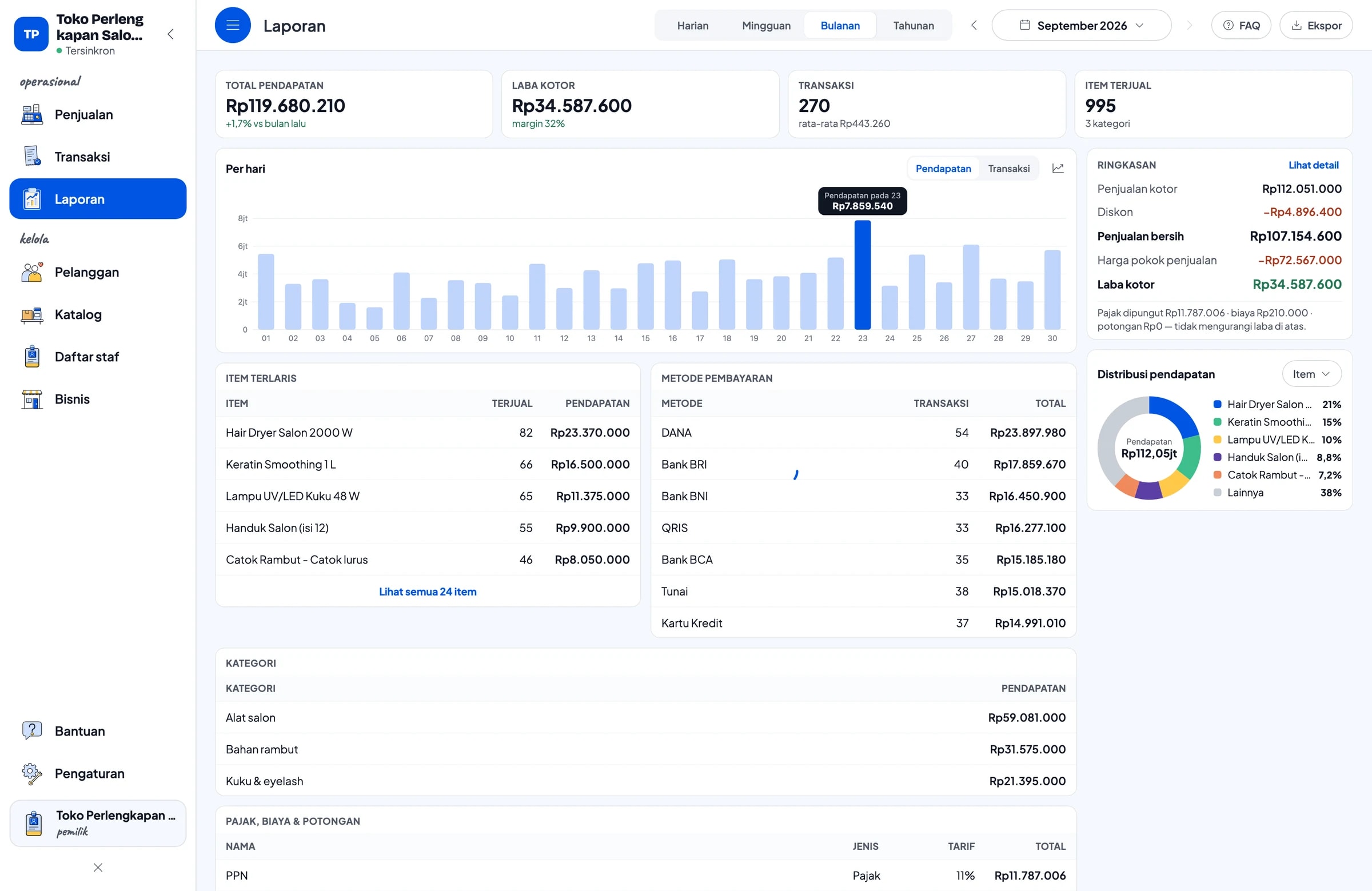Open the Katalog icon in sidebar
The height and width of the screenshot is (891, 1372).
point(31,315)
